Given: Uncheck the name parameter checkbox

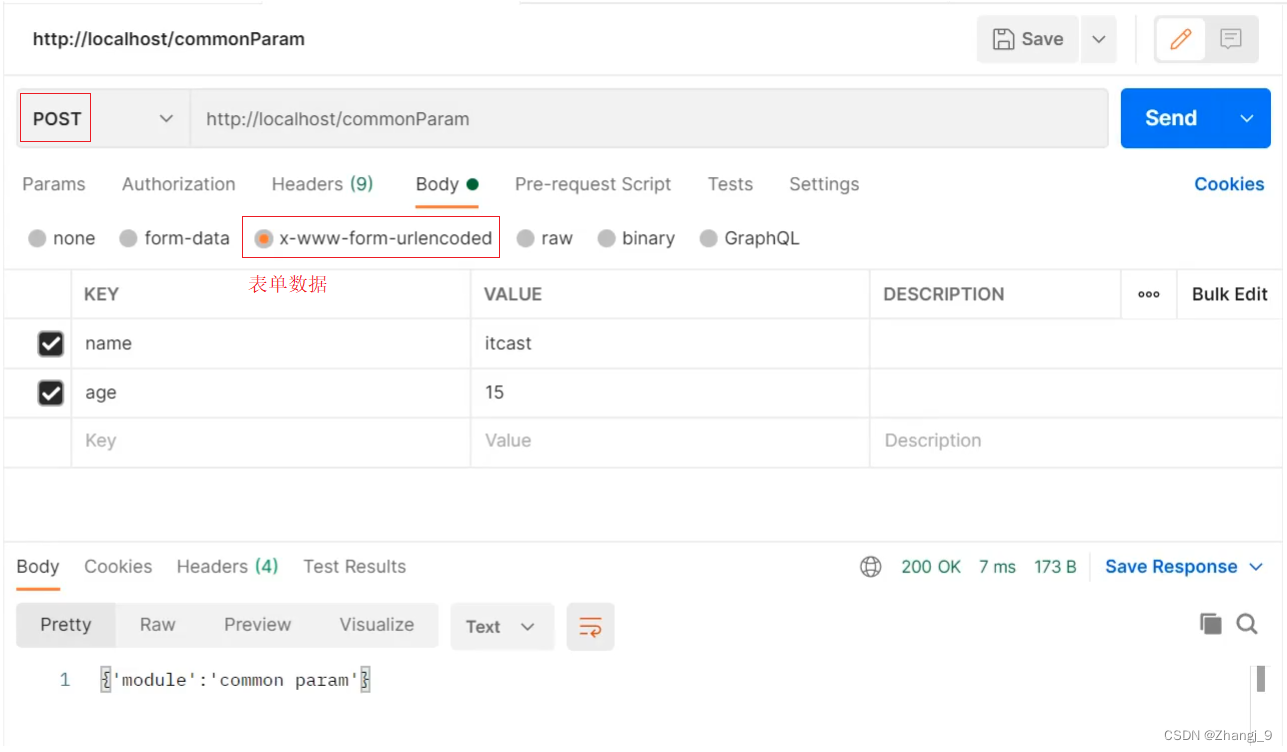Looking at the screenshot, I should pos(50,344).
